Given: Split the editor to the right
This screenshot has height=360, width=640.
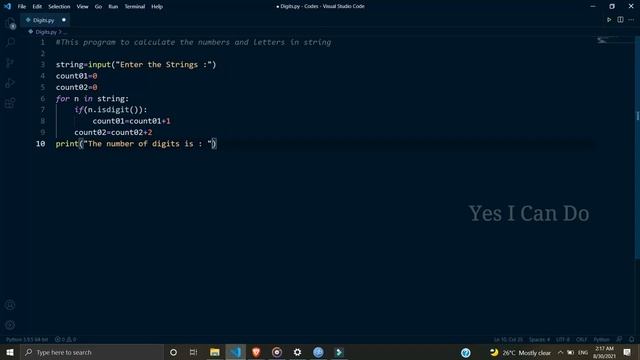Looking at the screenshot, I should pos(620,20).
